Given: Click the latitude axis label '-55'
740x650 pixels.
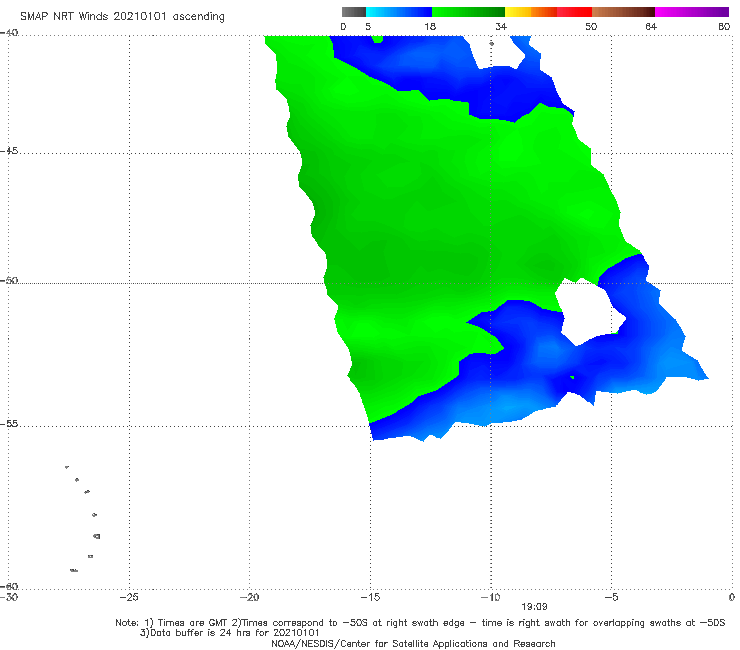Looking at the screenshot, I should (9, 424).
